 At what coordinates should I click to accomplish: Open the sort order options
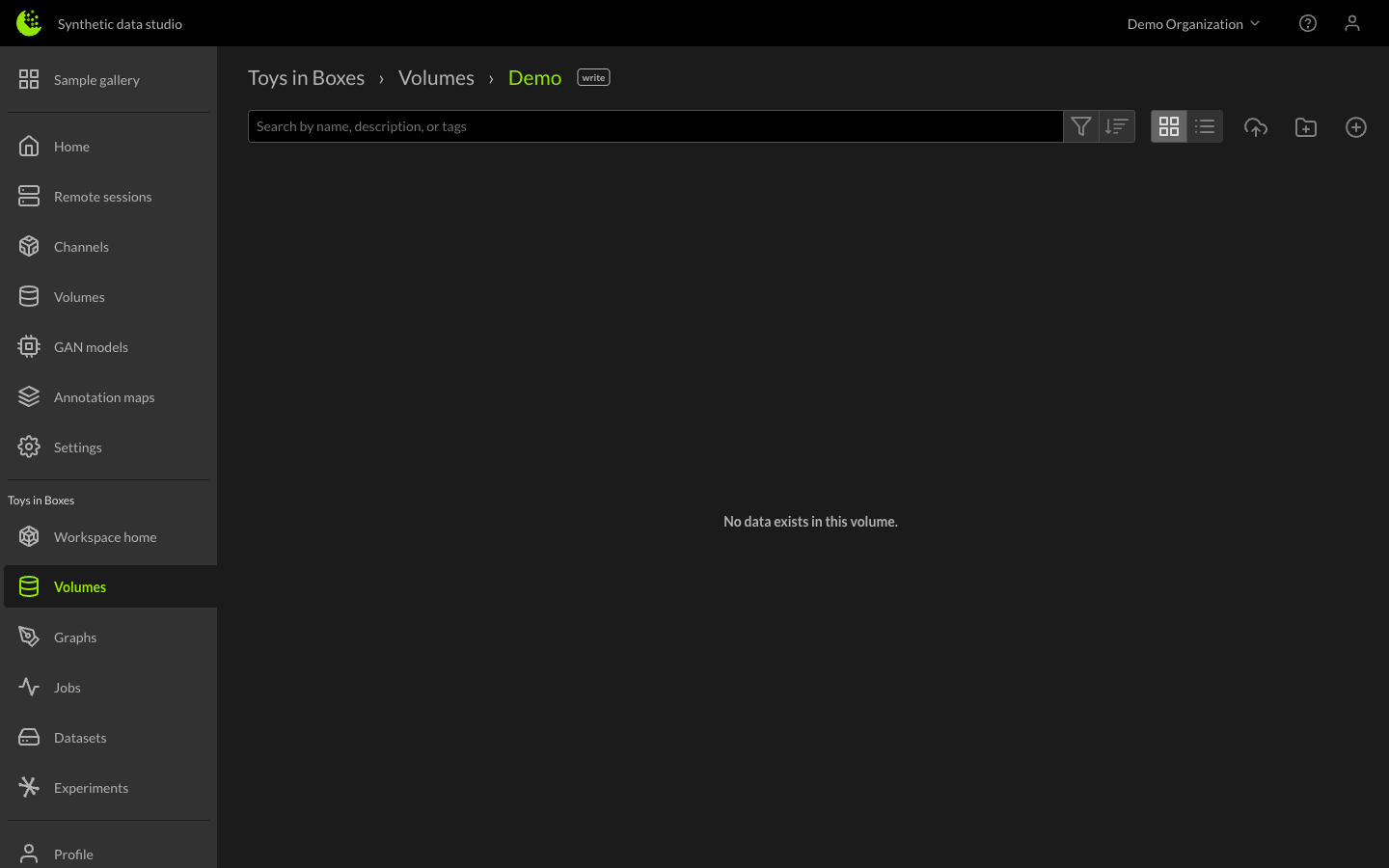(1117, 125)
